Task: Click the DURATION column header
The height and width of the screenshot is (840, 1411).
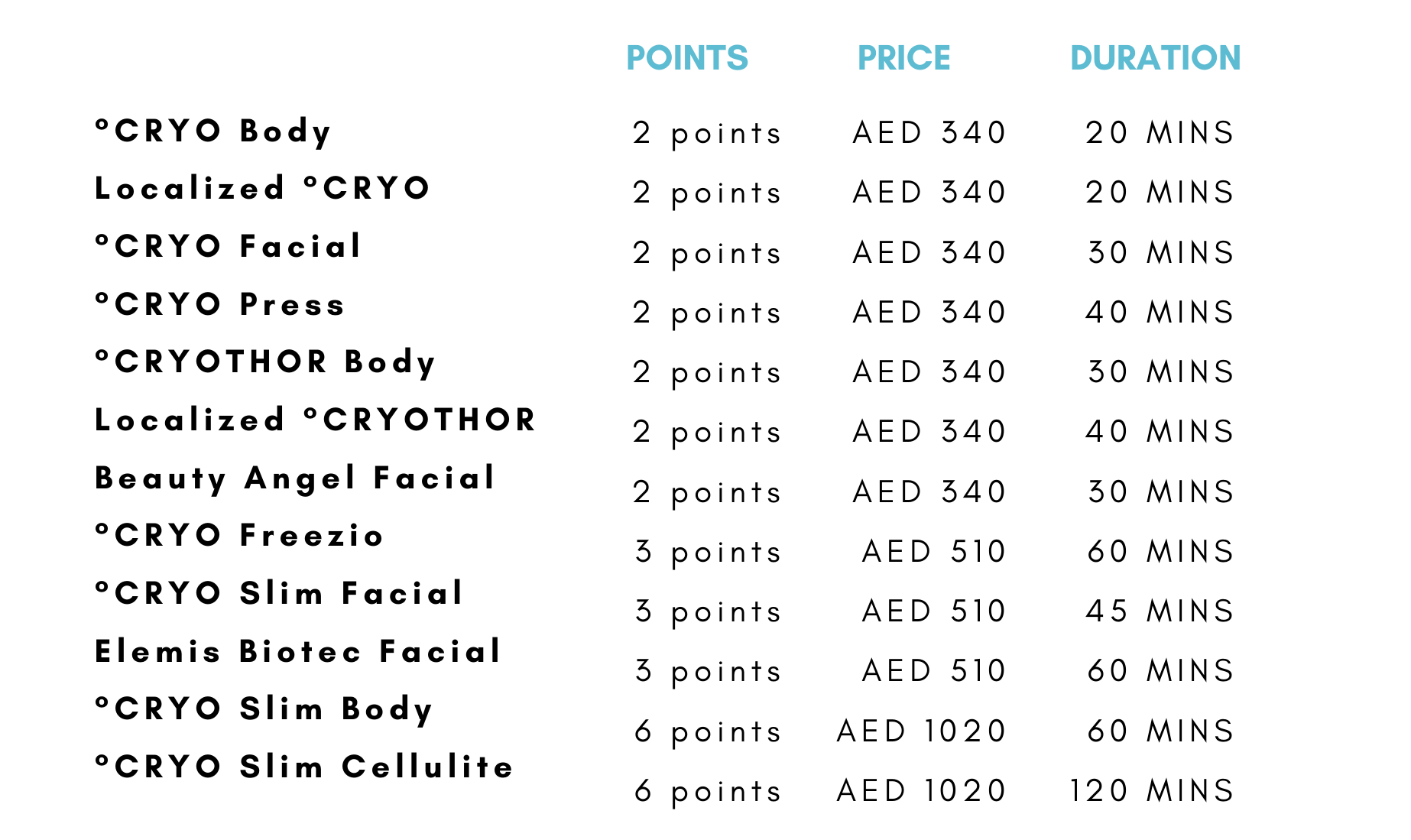Action: click(x=1154, y=58)
